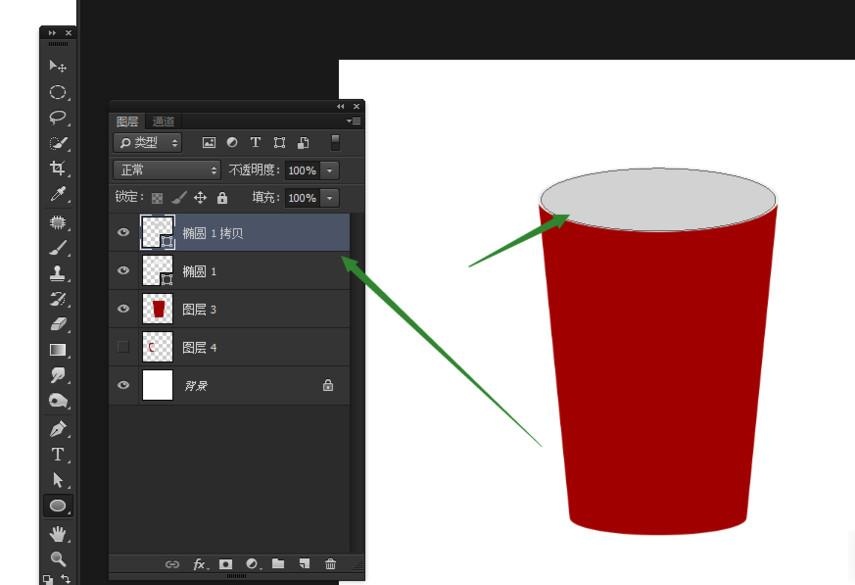Activate the Horizontal Type tool
This screenshot has width=855, height=585.
pos(58,455)
